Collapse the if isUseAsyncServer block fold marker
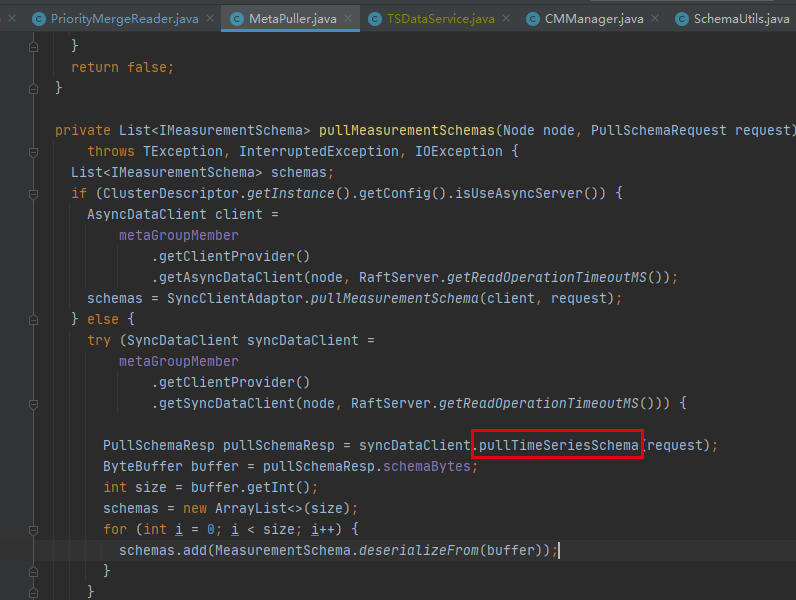Image resolution: width=796 pixels, height=600 pixels. coord(34,194)
